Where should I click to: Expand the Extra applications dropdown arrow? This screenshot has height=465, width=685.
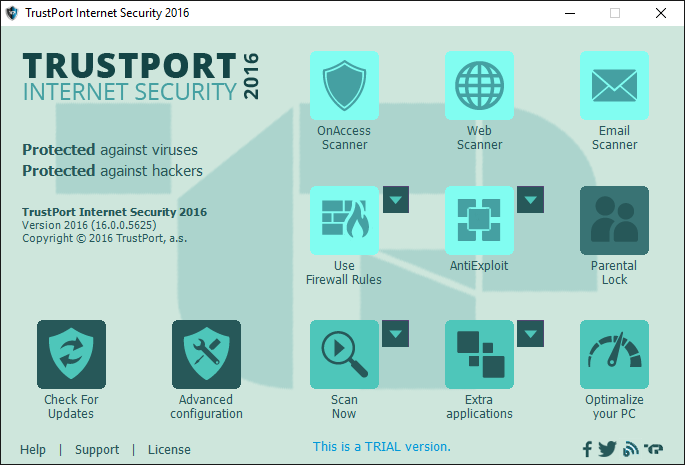530,334
